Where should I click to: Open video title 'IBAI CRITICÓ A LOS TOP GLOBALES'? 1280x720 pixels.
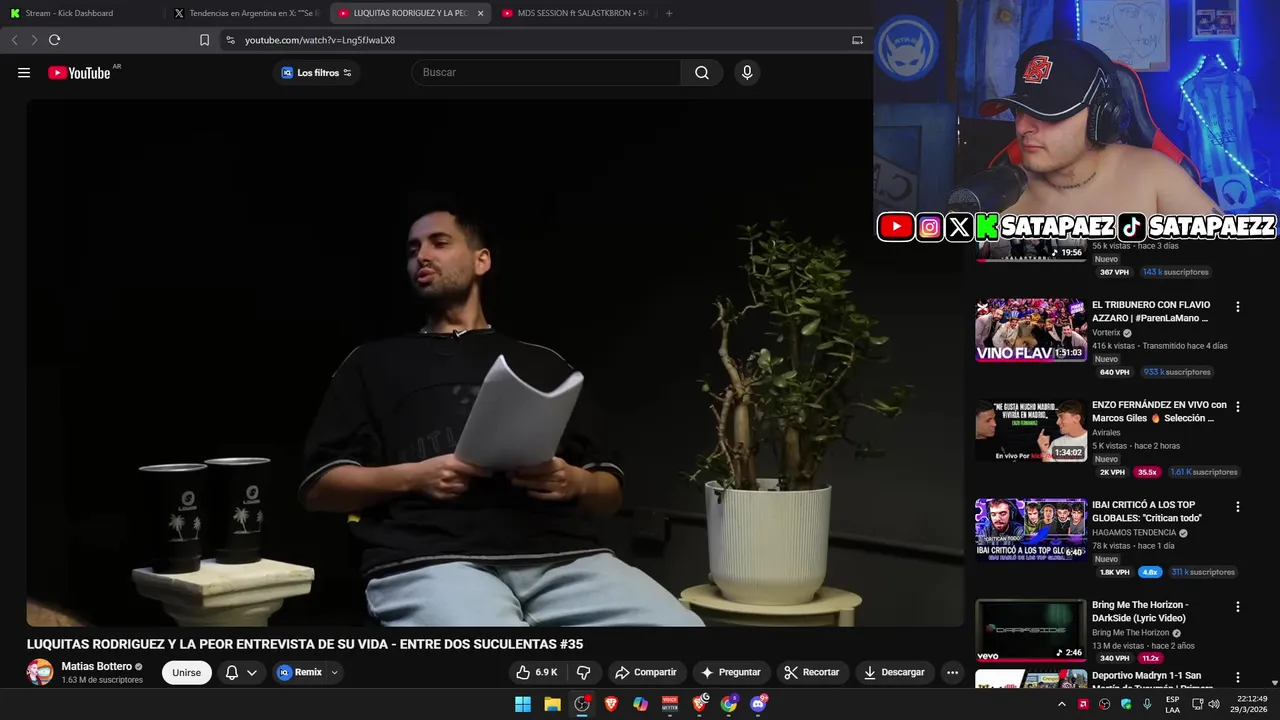coord(1147,511)
